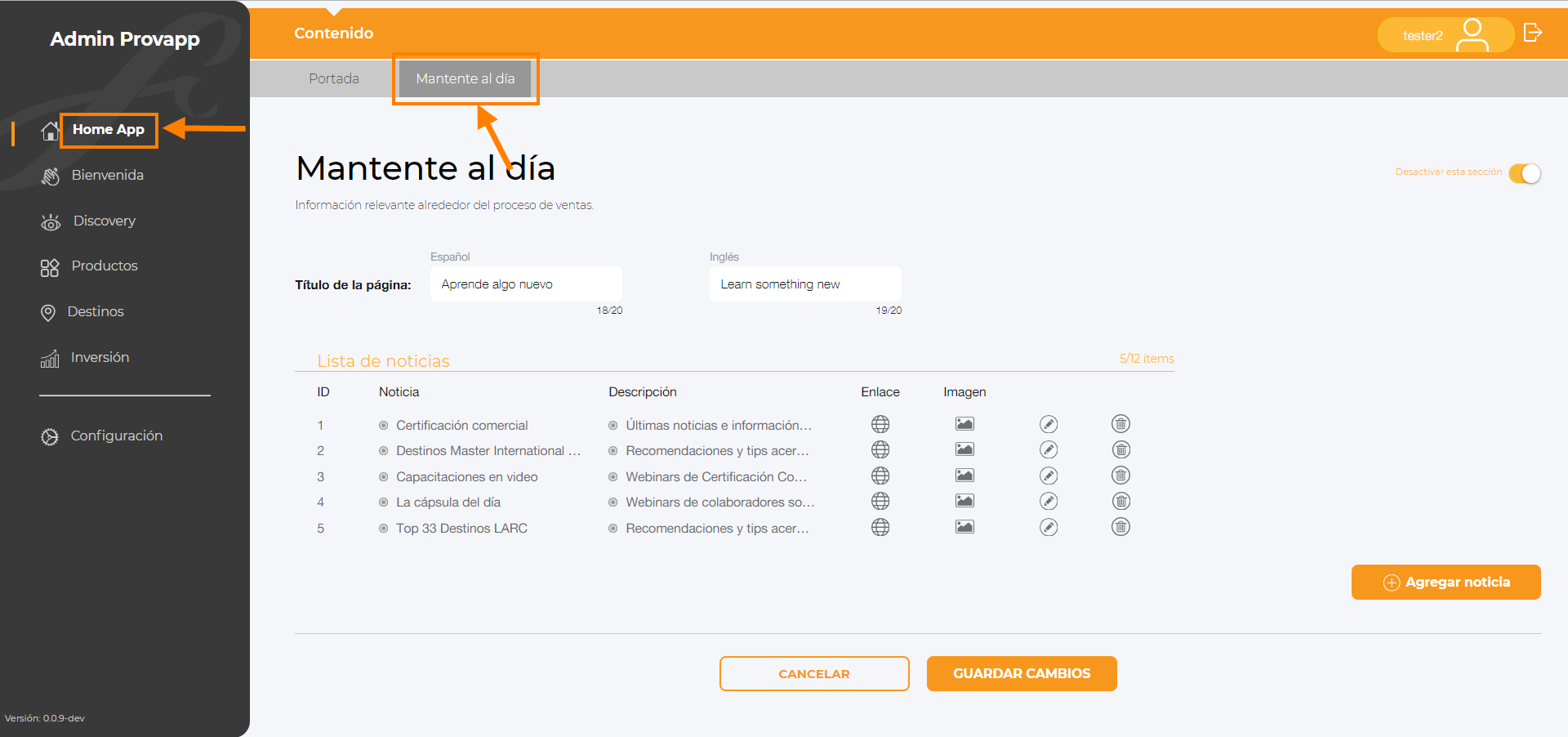The width and height of the screenshot is (1568, 737).
Task: Go to Destinos section
Action: pyautogui.click(x=95, y=311)
